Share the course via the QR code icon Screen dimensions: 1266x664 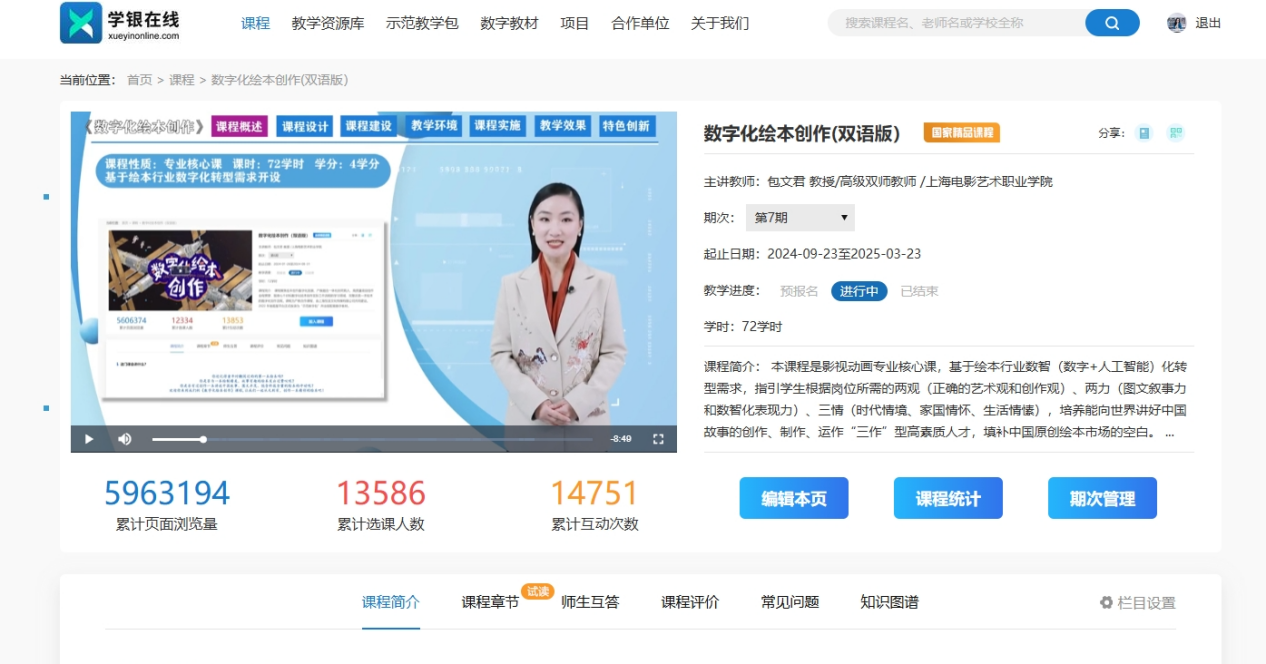click(x=1176, y=133)
